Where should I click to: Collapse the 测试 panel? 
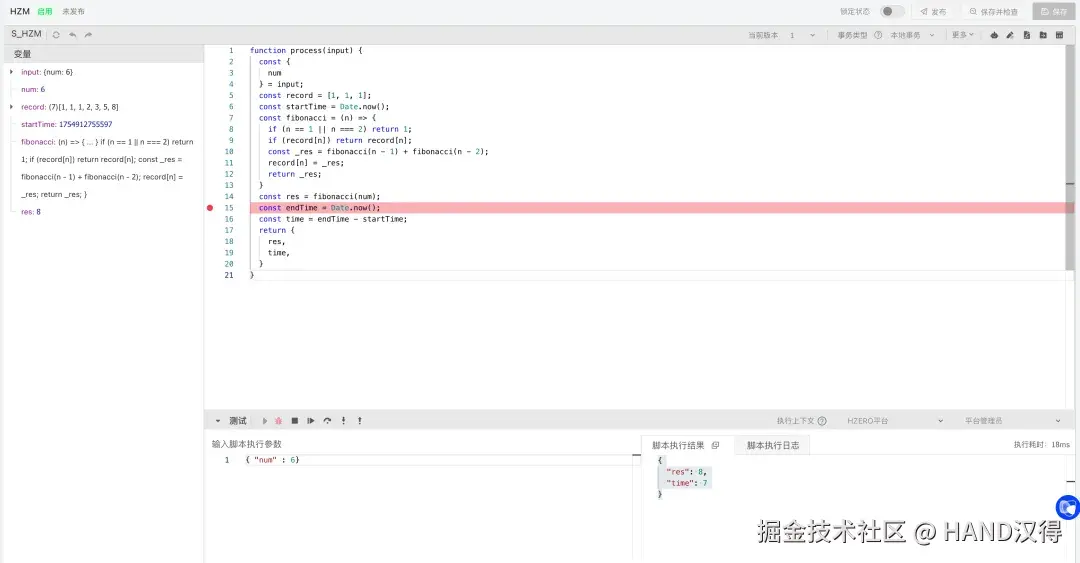(x=218, y=421)
